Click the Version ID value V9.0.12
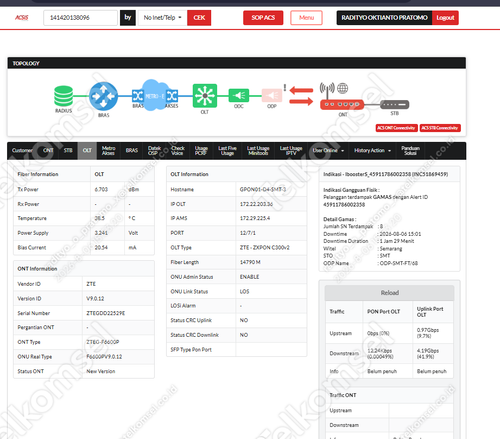The width and height of the screenshot is (500, 439). 95,299
